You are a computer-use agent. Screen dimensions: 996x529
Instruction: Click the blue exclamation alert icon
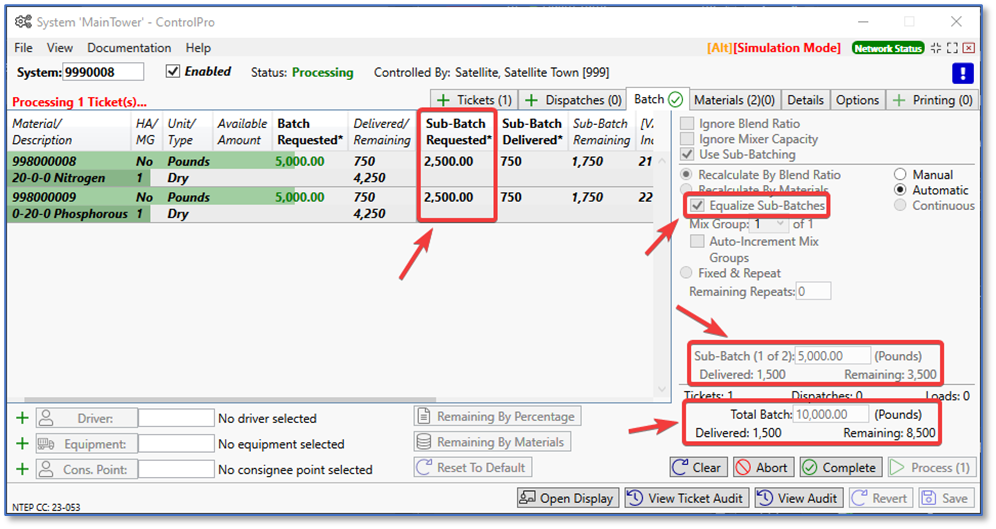tap(962, 73)
